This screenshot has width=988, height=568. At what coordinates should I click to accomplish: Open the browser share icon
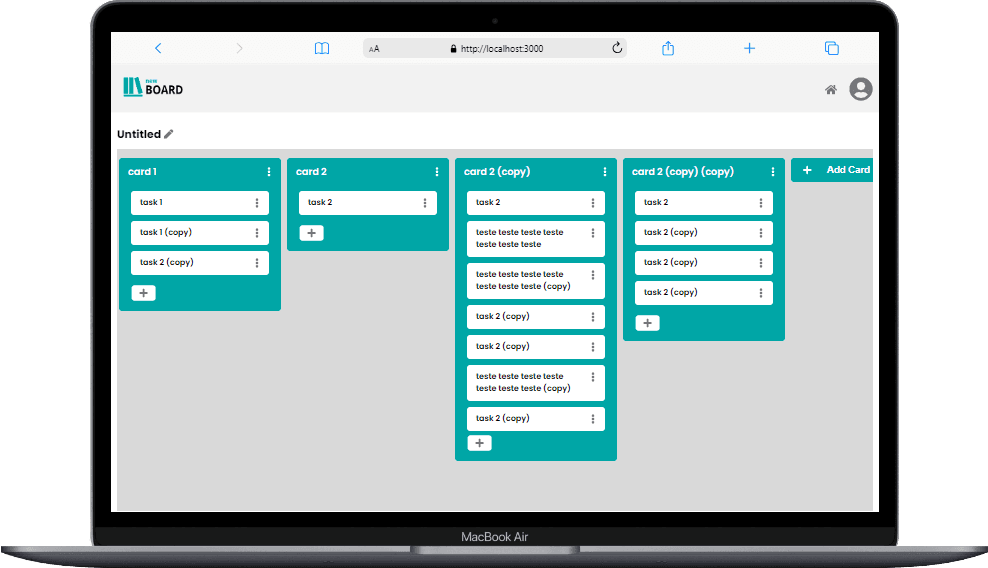coord(668,48)
